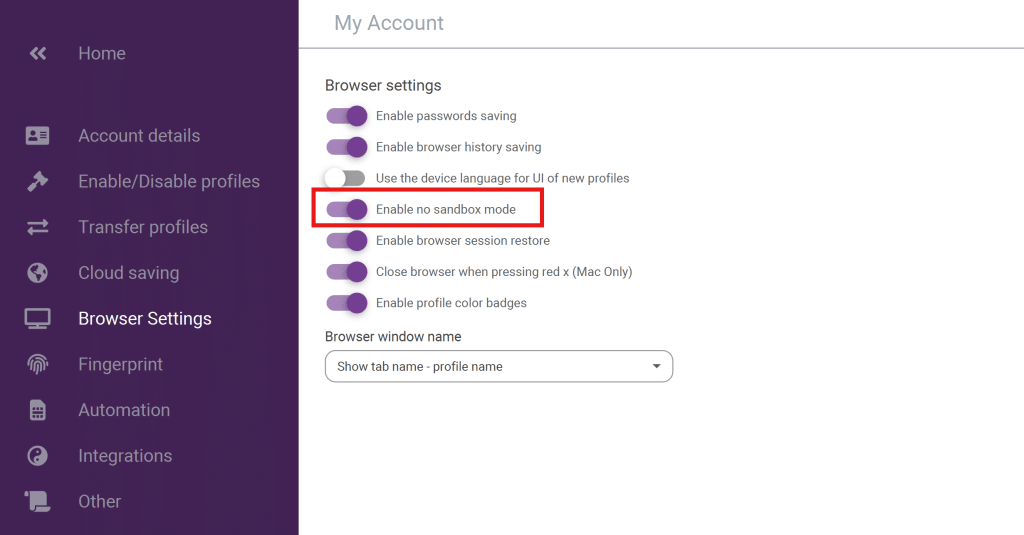Toggle Enable profile color badges switch
1024x535 pixels.
pos(346,303)
